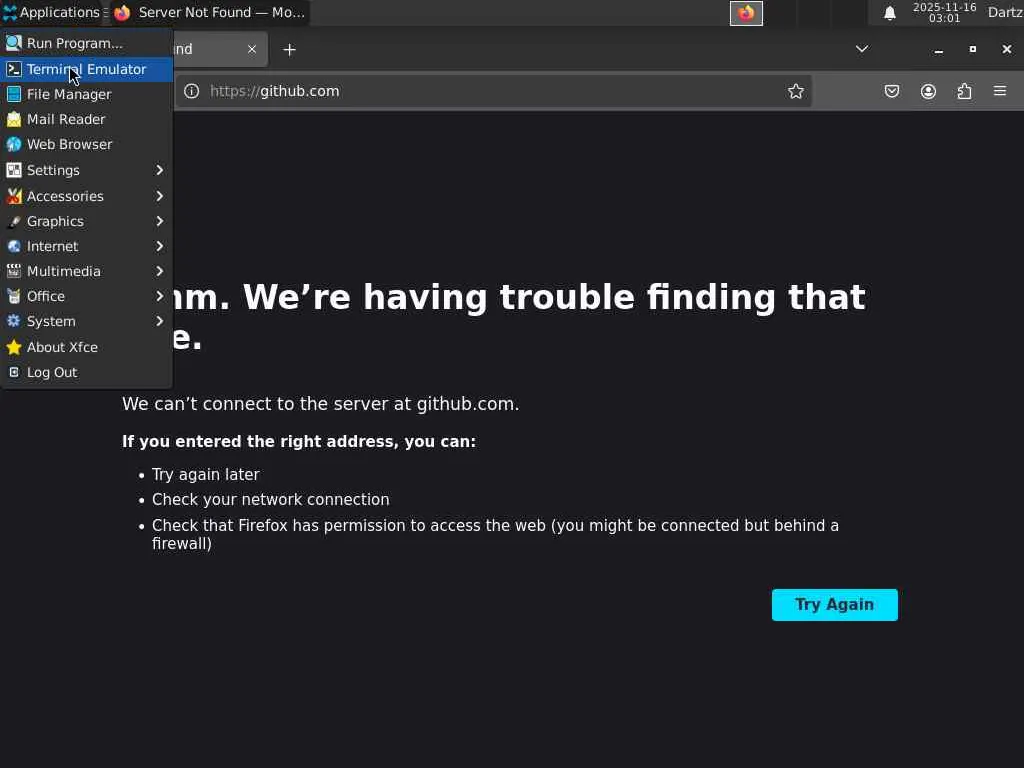The width and height of the screenshot is (1024, 768).
Task: Select Log Out in Applications menu
Action: coord(87,372)
